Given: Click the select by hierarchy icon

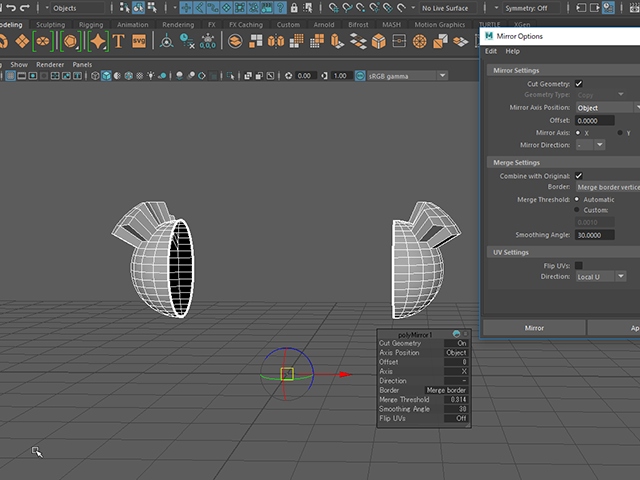Looking at the screenshot, I should 125,8.
